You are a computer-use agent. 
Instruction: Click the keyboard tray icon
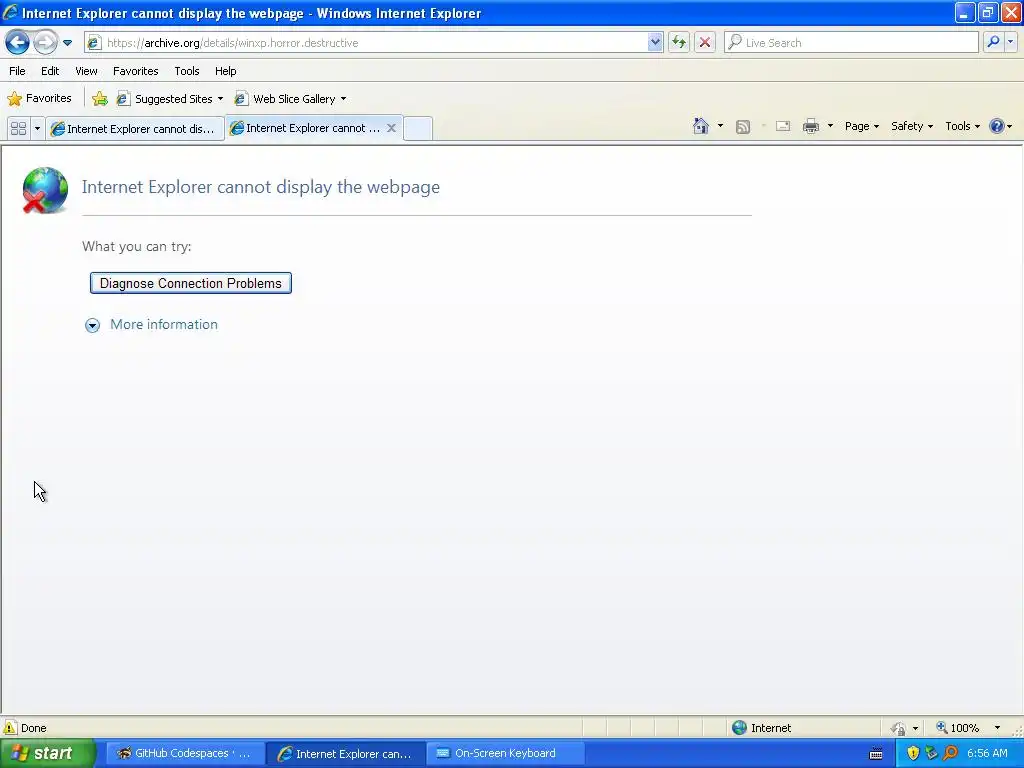point(876,754)
